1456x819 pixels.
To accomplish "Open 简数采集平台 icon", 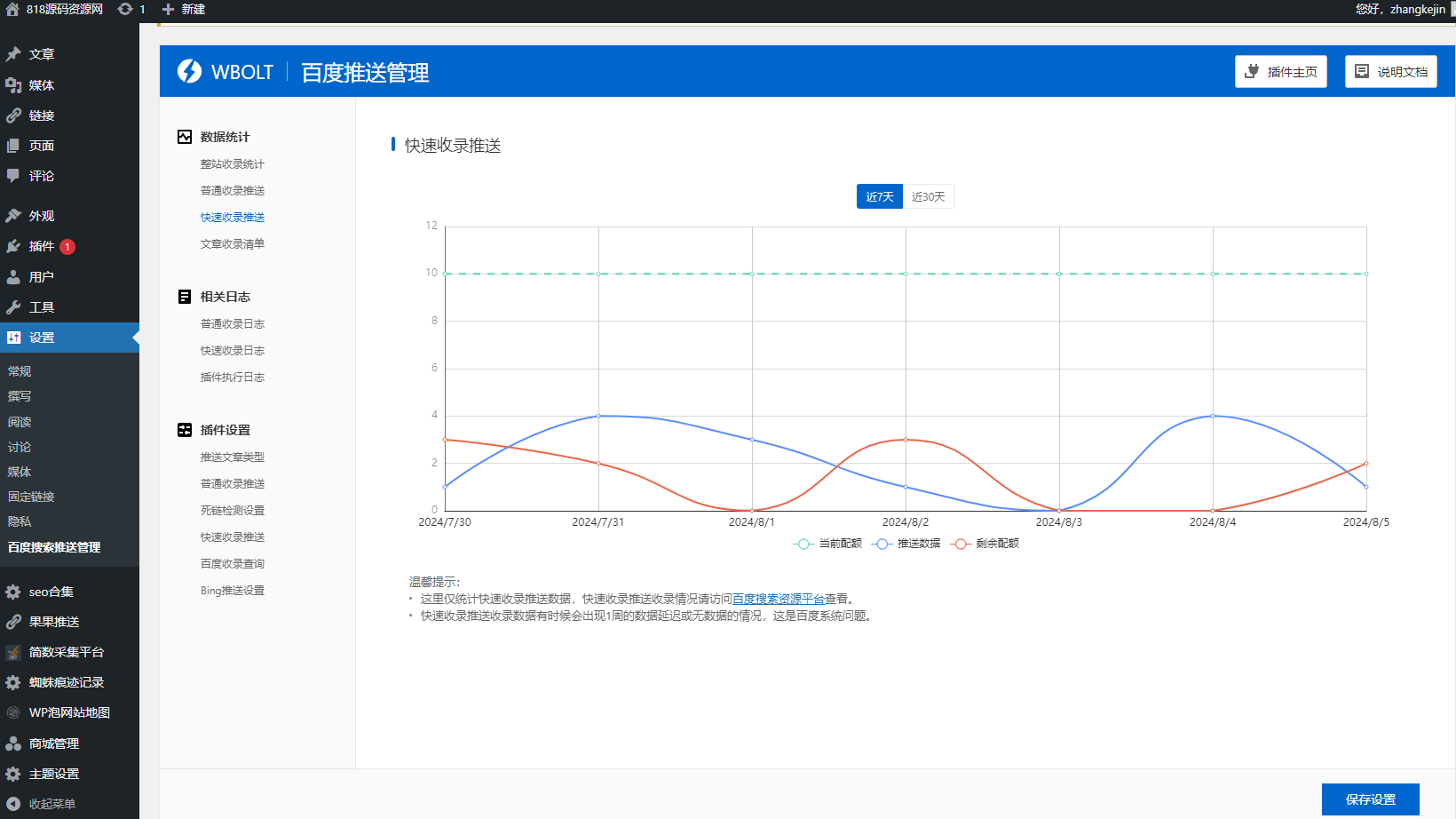I will [13, 652].
